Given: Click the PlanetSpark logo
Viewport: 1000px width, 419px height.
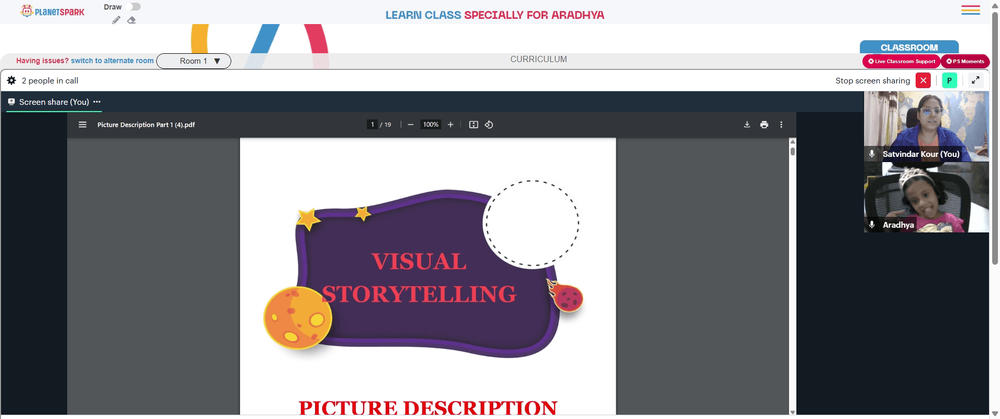Looking at the screenshot, I should pyautogui.click(x=52, y=11).
